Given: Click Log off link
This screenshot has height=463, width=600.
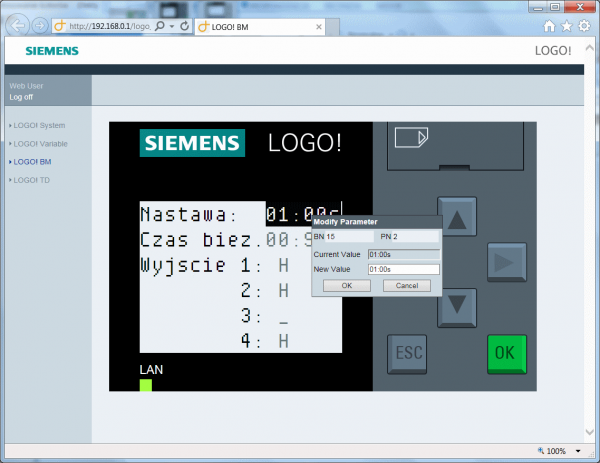Looking at the screenshot, I should 21,97.
